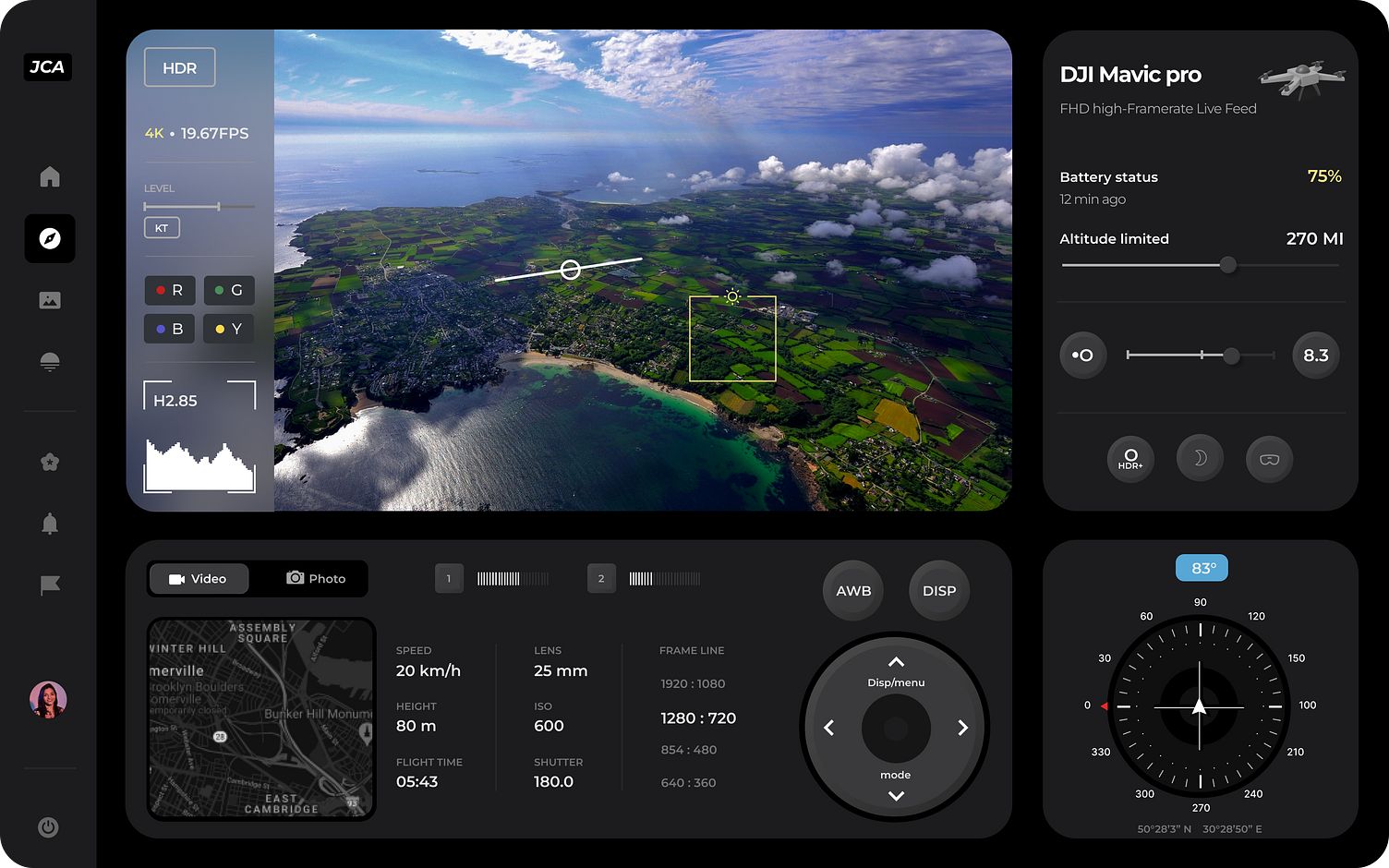Image resolution: width=1389 pixels, height=868 pixels.
Task: Click the notifications bell icon
Action: coord(49,523)
